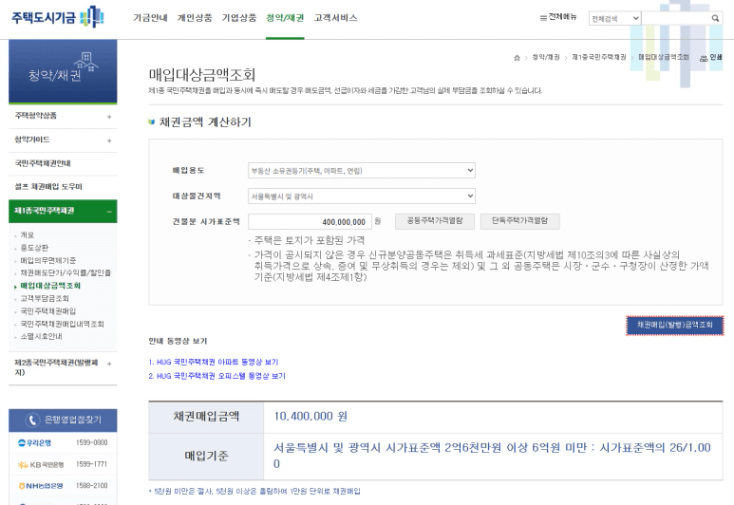734x505 pixels.
Task: Click the 인쇄 print icon
Action: click(x=711, y=58)
